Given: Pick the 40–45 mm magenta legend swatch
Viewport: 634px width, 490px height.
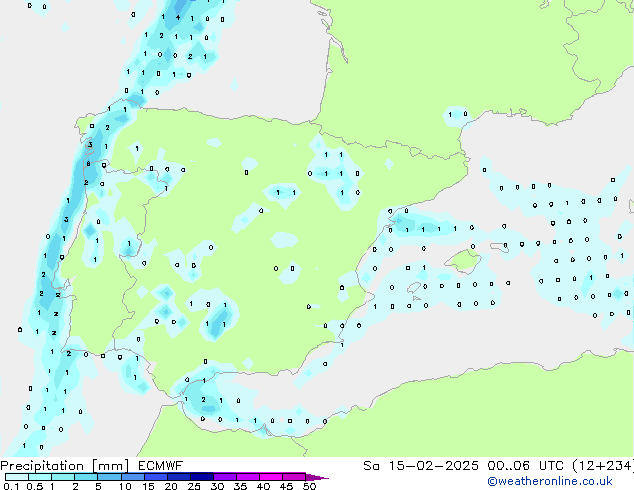Looking at the screenshot, I should 271,477.
